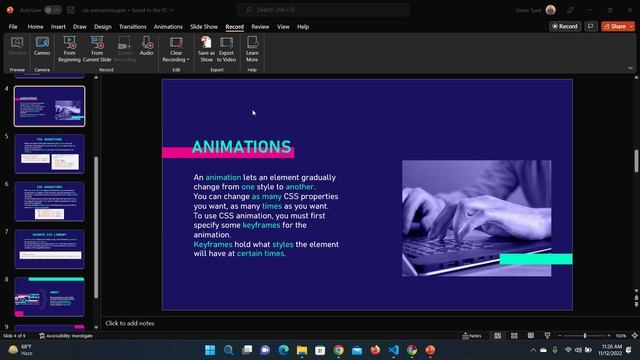Click Accessibility: Investigate status
Screen dimensions: 640x360
[x=66, y=336]
